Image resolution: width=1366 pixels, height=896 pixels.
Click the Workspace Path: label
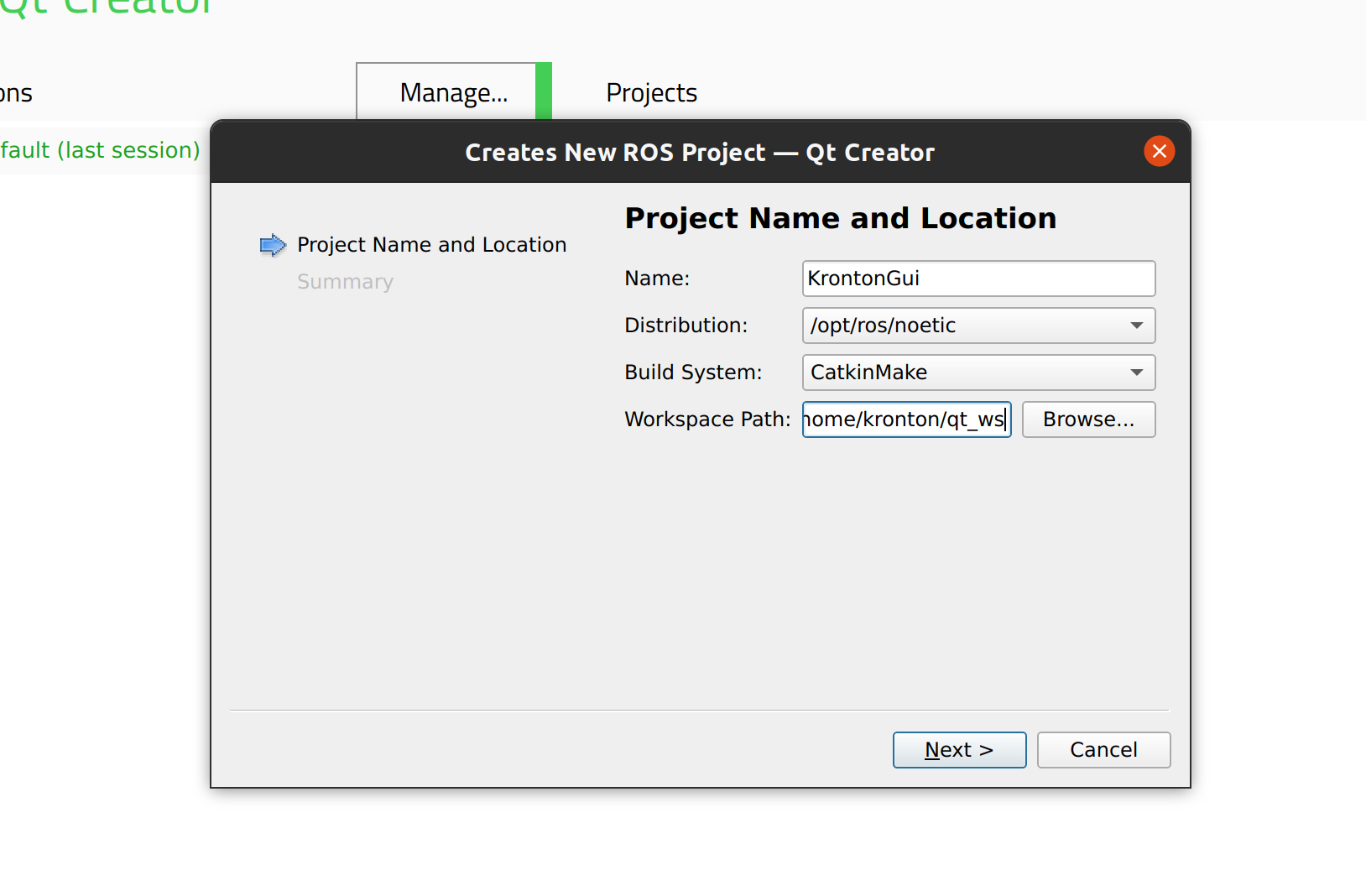pyautogui.click(x=707, y=419)
